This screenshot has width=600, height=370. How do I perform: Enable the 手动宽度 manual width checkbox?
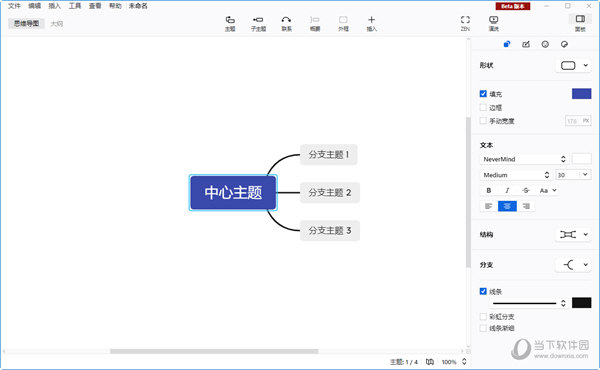click(483, 121)
